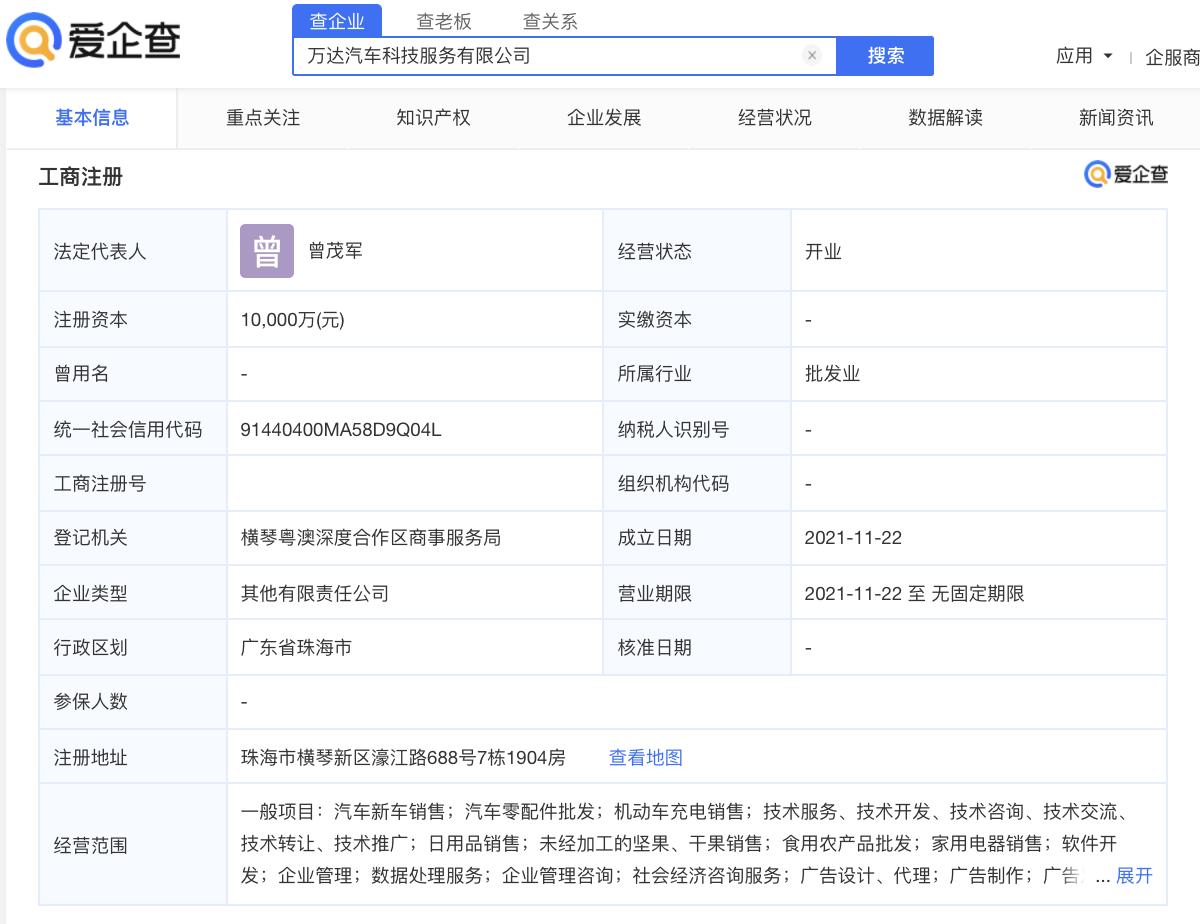
Task: Click the 开业 business status value
Action: [x=823, y=252]
